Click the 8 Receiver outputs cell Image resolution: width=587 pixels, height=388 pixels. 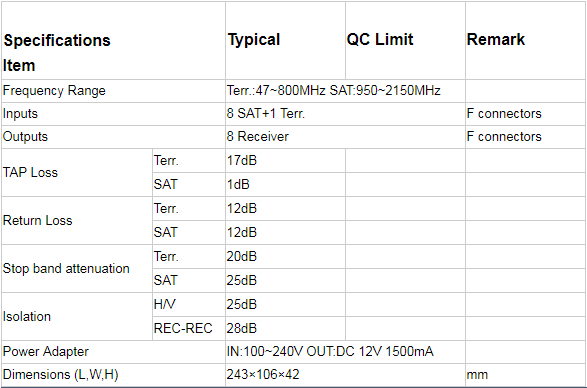pos(258,136)
